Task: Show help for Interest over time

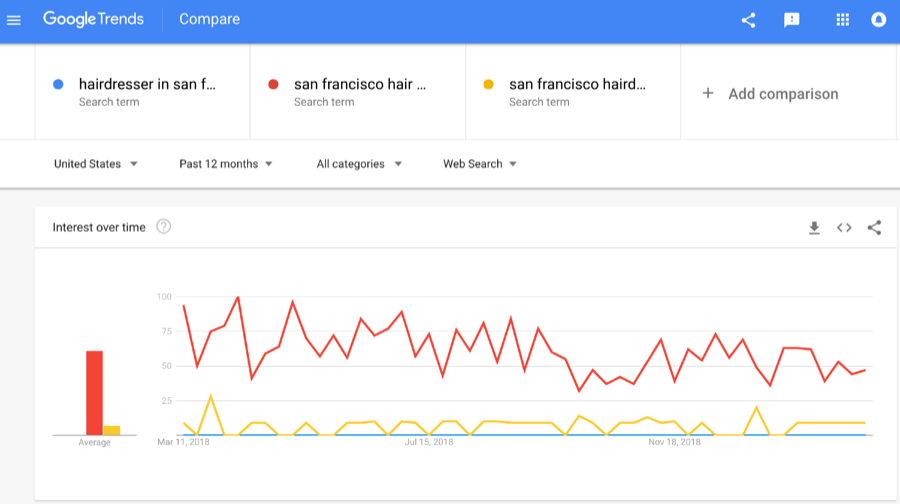Action: point(164,227)
